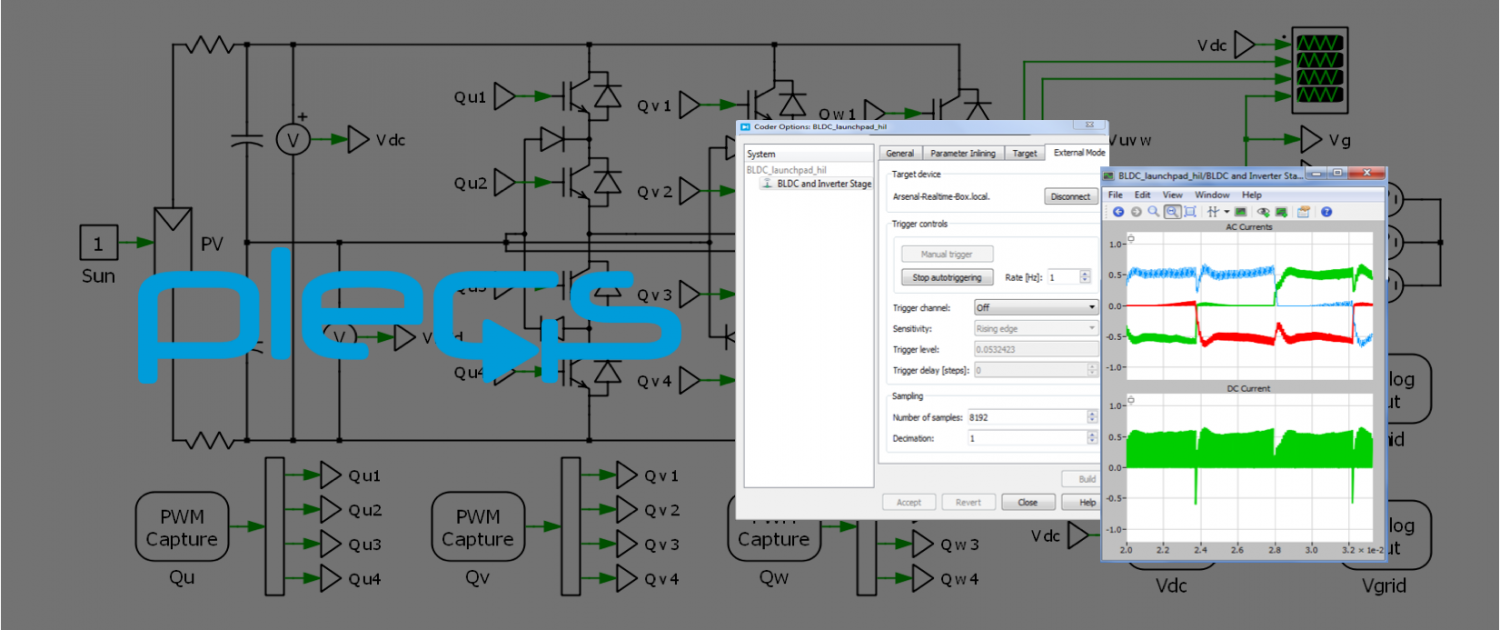This screenshot has width=1500, height=630.
Task: Select the Qu4 output tag after PWM Capture Qu
Action: pos(331,578)
